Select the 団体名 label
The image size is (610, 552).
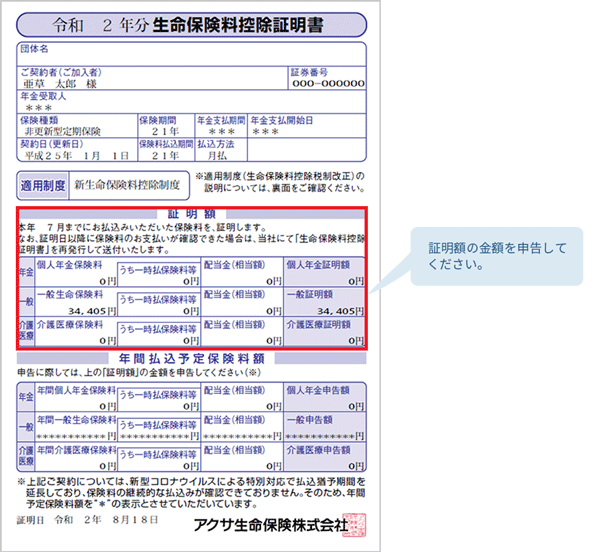click(x=34, y=49)
